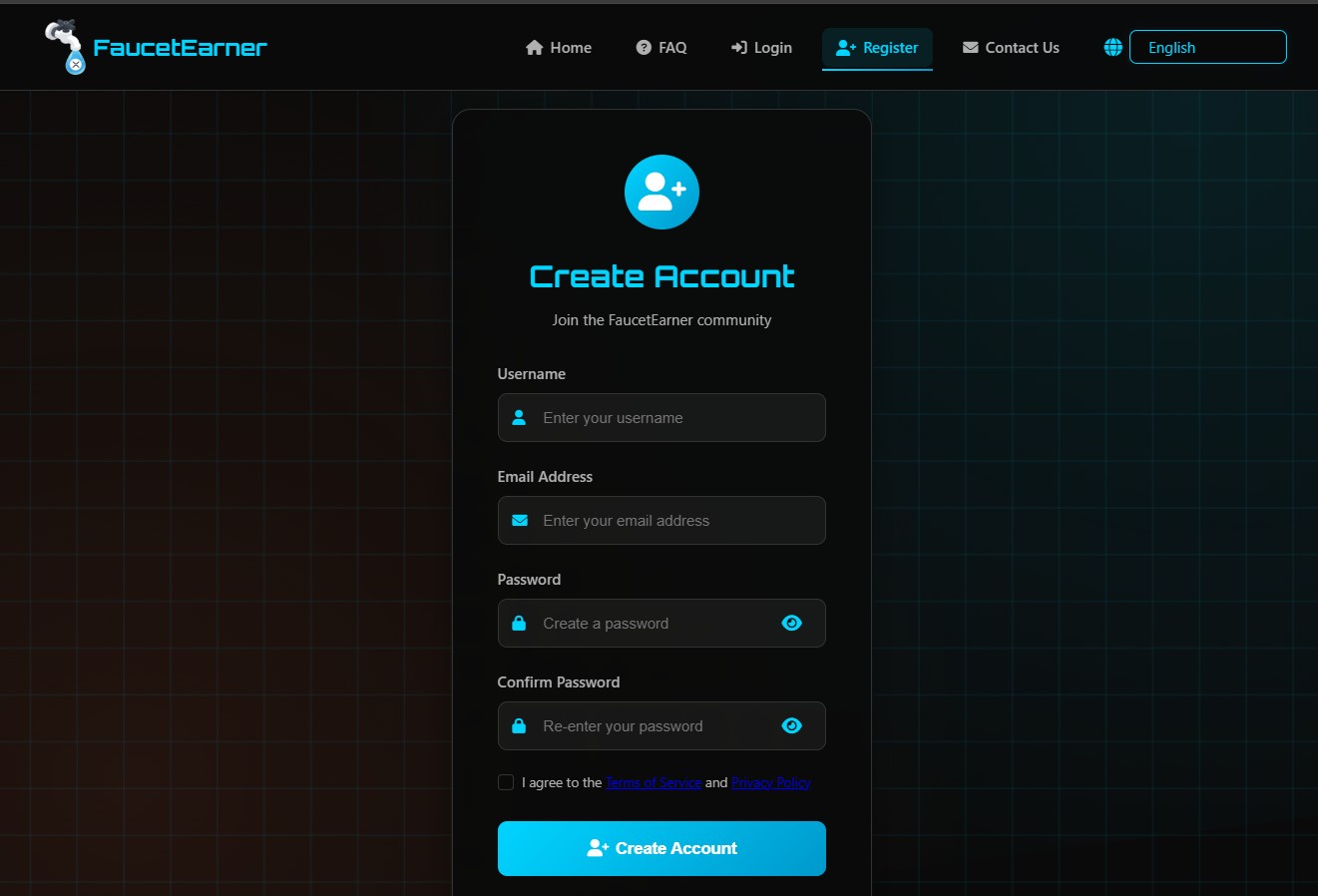Click the Password field label
Viewport: 1318px width, 896px height.
coord(529,580)
